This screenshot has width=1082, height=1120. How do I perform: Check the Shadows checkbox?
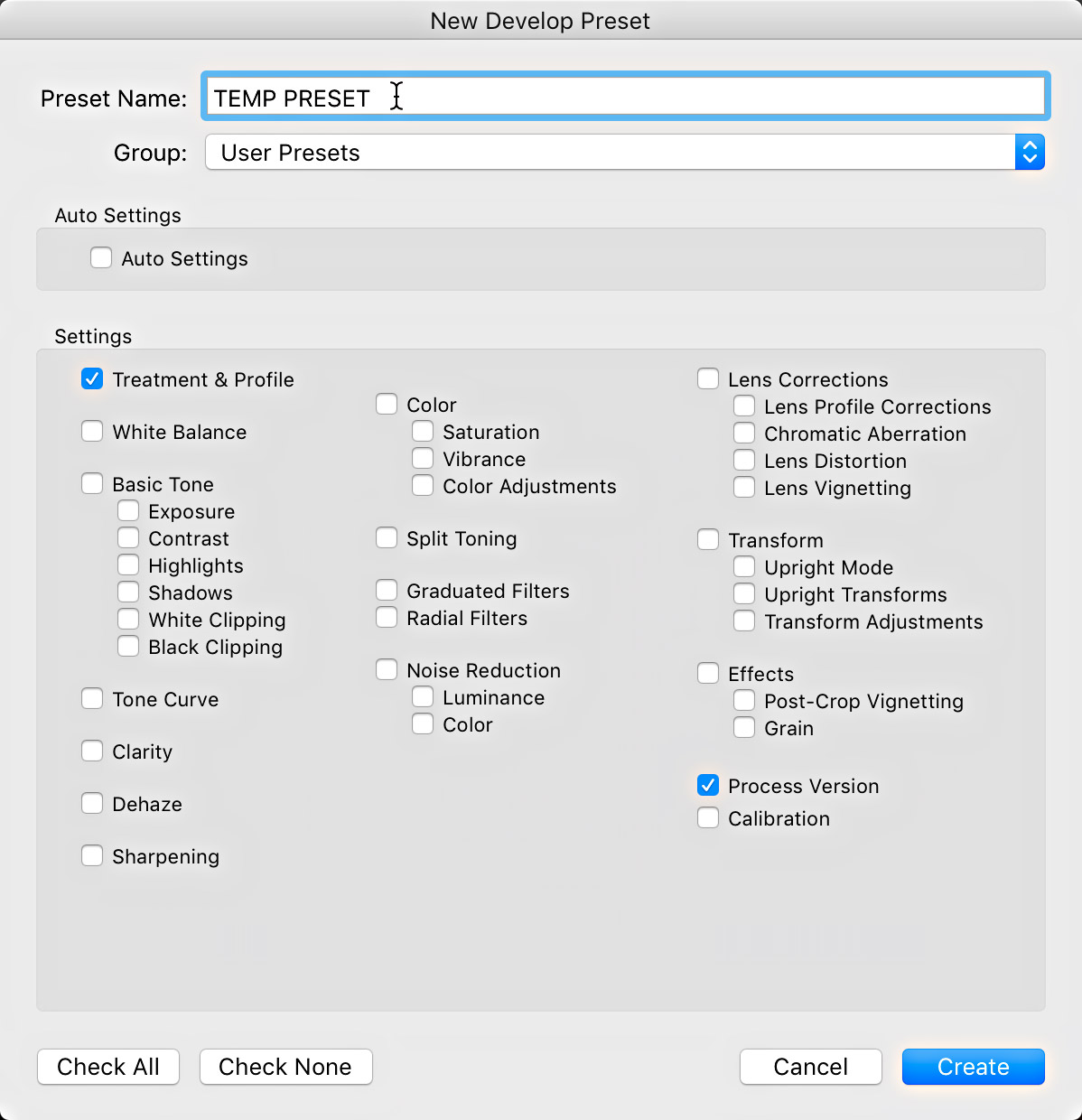(128, 592)
